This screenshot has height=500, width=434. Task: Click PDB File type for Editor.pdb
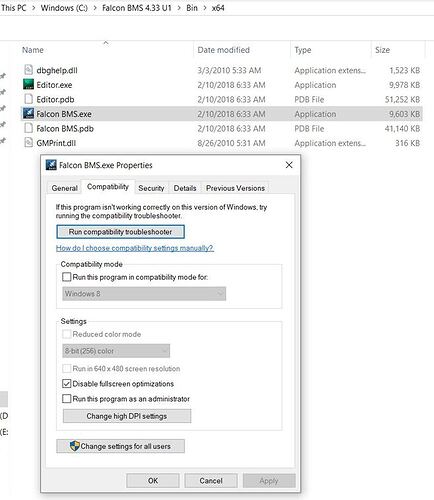[309, 99]
